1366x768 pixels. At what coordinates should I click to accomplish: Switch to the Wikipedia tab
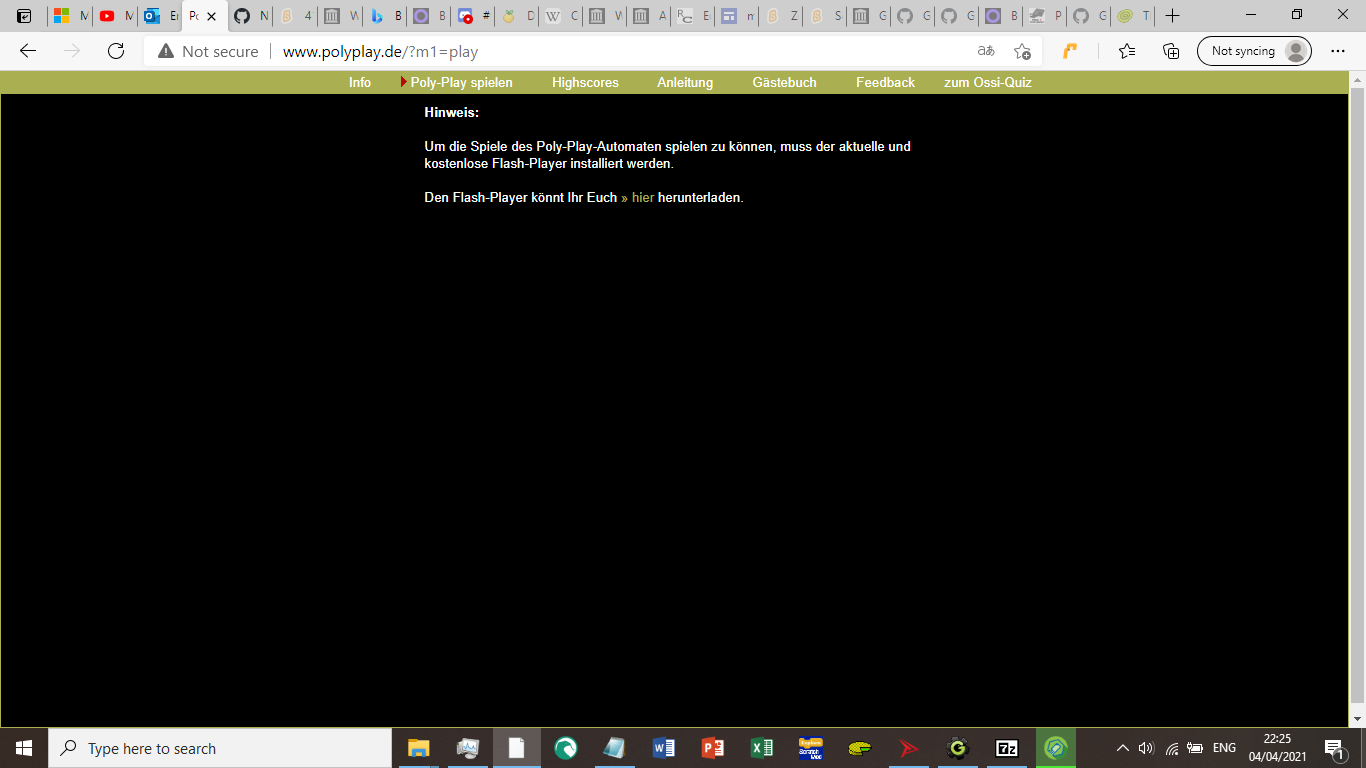click(x=562, y=16)
